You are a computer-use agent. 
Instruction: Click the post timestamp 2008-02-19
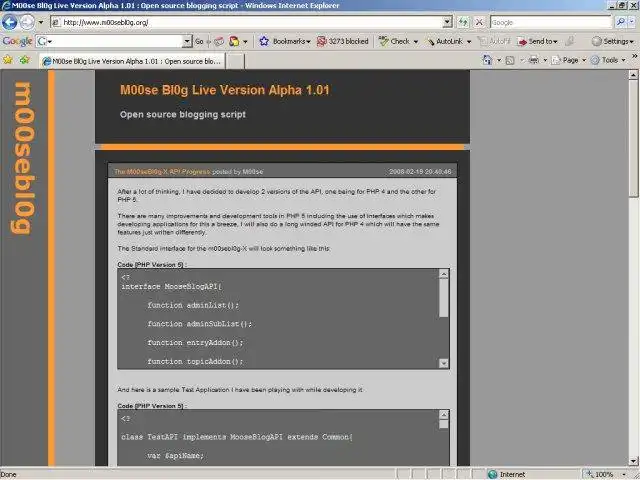click(x=420, y=172)
